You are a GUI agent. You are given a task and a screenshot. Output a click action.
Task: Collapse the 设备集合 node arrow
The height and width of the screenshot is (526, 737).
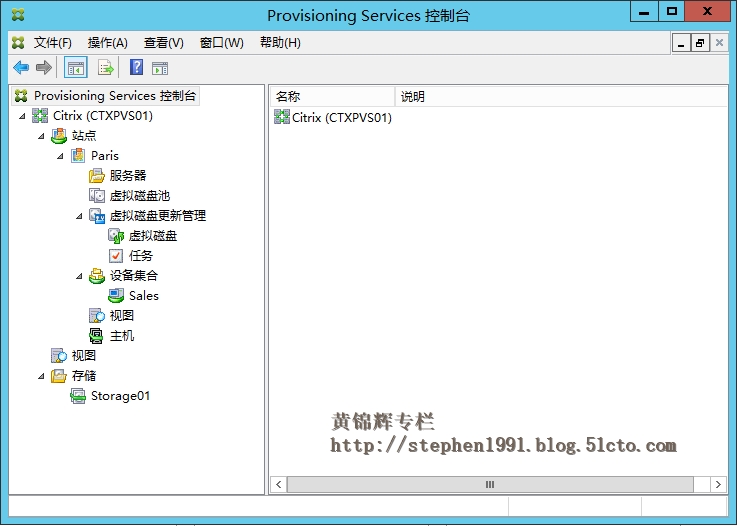[79, 276]
